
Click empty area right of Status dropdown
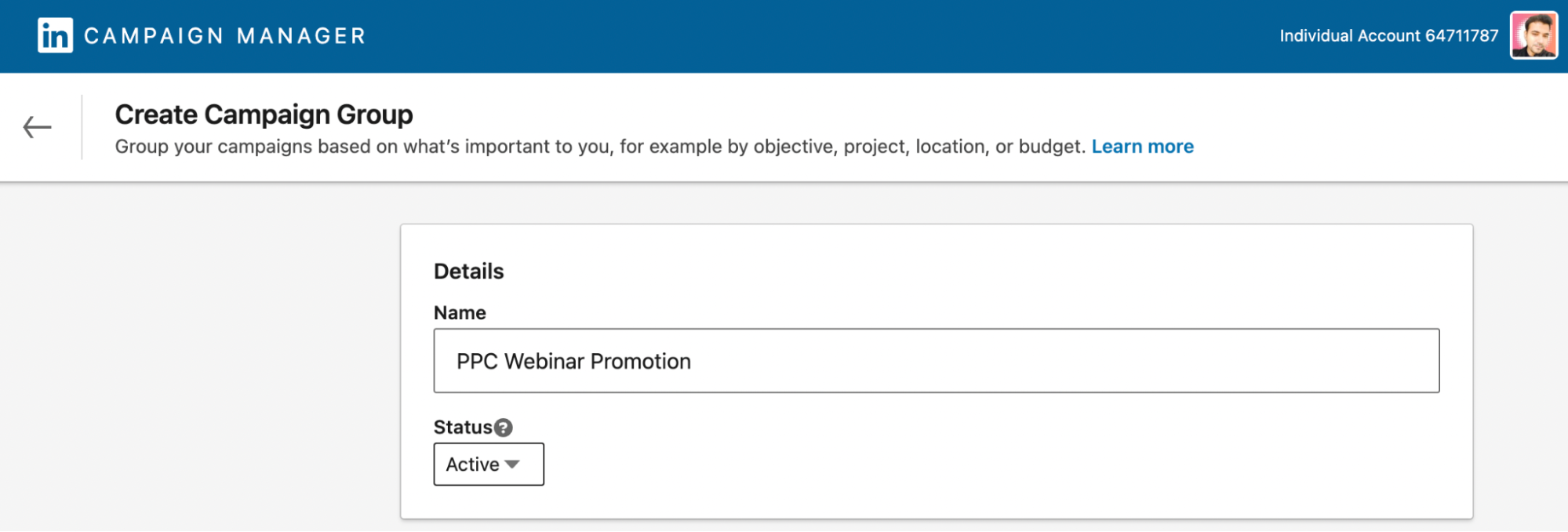[941, 465]
